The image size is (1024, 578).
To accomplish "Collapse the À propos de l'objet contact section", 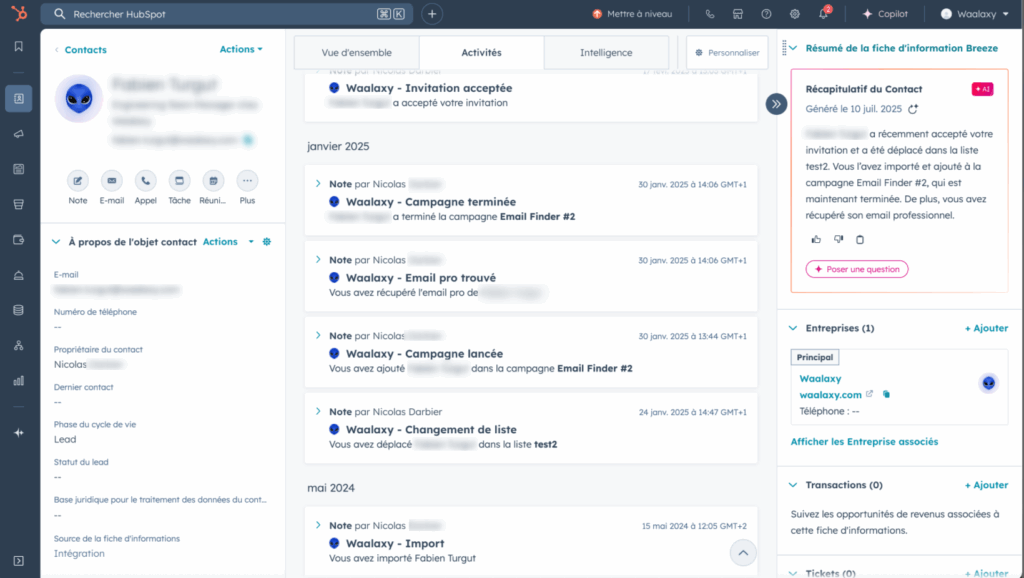I will tap(56, 242).
